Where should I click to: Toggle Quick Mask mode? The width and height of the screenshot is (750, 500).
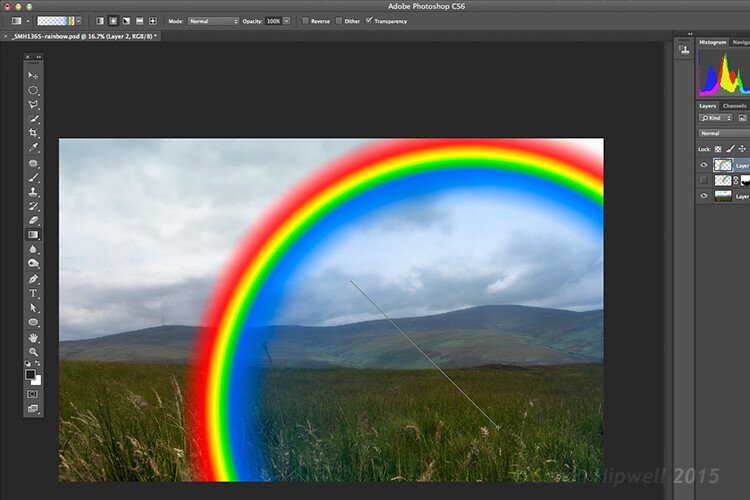coord(33,394)
